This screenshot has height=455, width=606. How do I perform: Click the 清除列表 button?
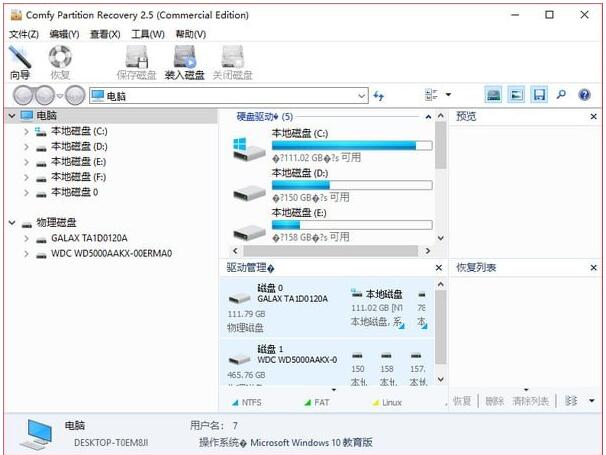point(531,401)
